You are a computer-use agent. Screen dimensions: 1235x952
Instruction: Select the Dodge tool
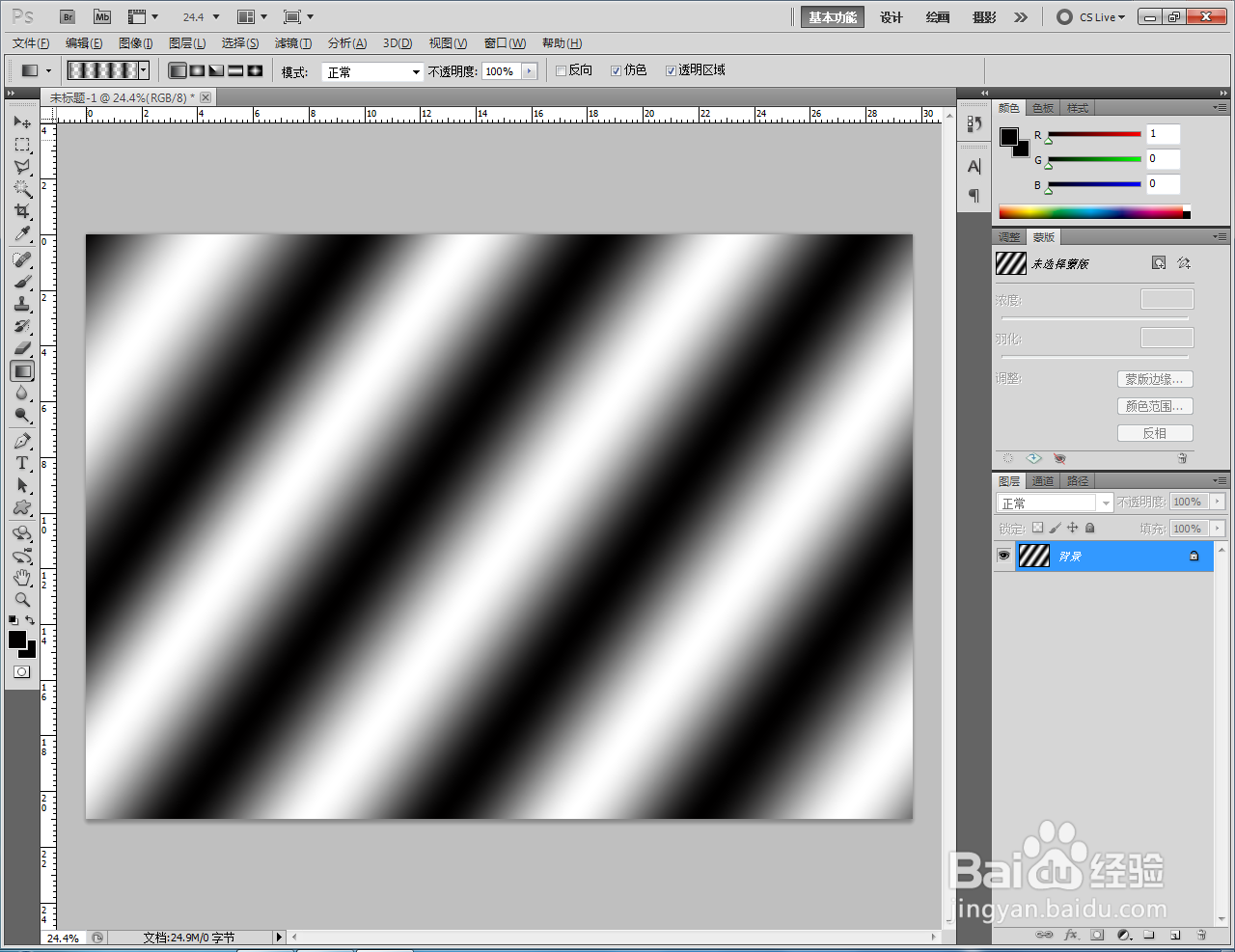pyautogui.click(x=22, y=415)
